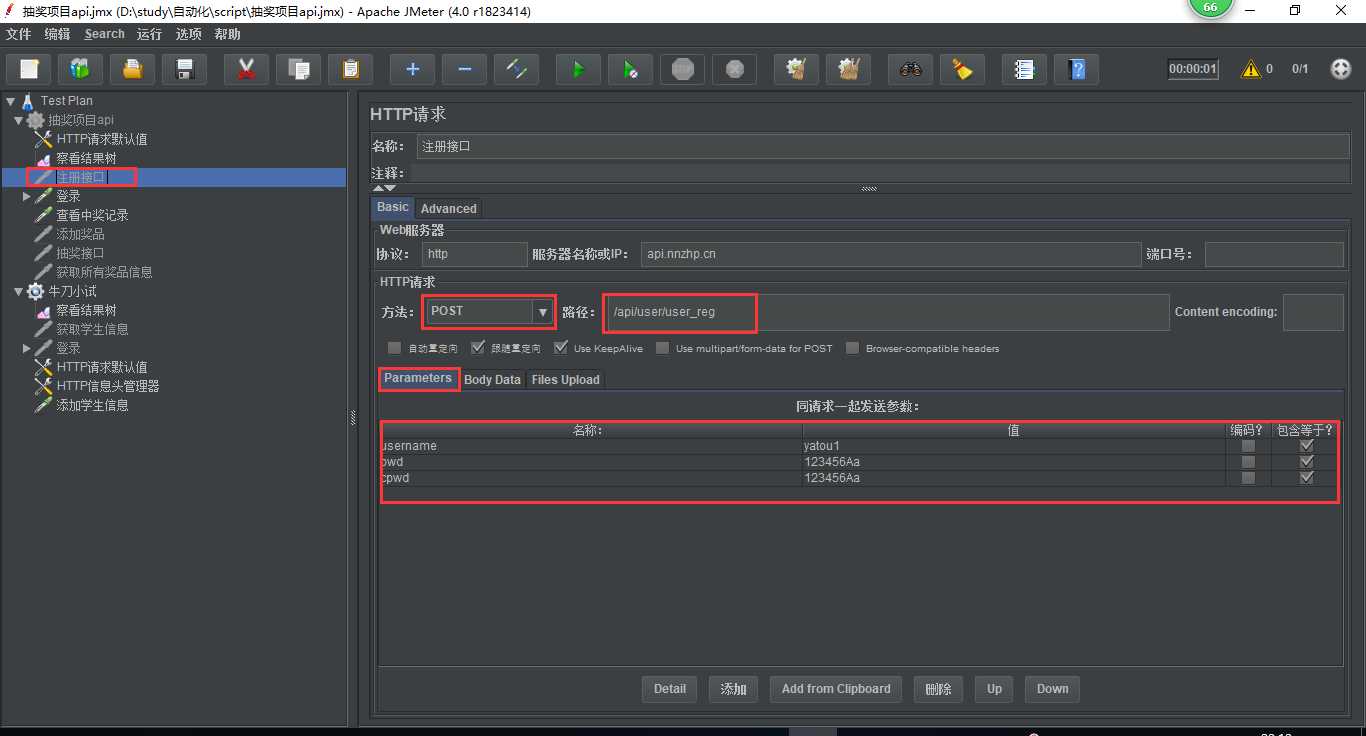Click the Copy icon in toolbar
This screenshot has width=1366, height=736.
tap(298, 69)
